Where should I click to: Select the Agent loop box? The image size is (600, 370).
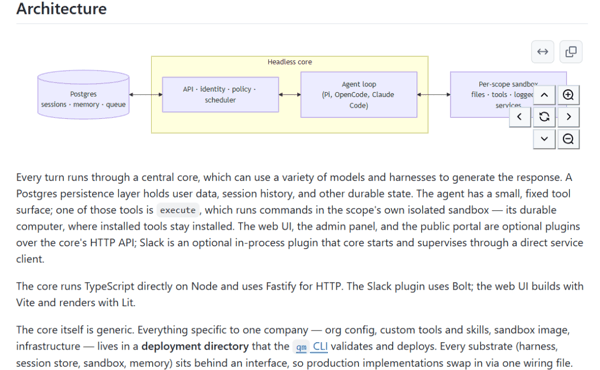point(359,95)
